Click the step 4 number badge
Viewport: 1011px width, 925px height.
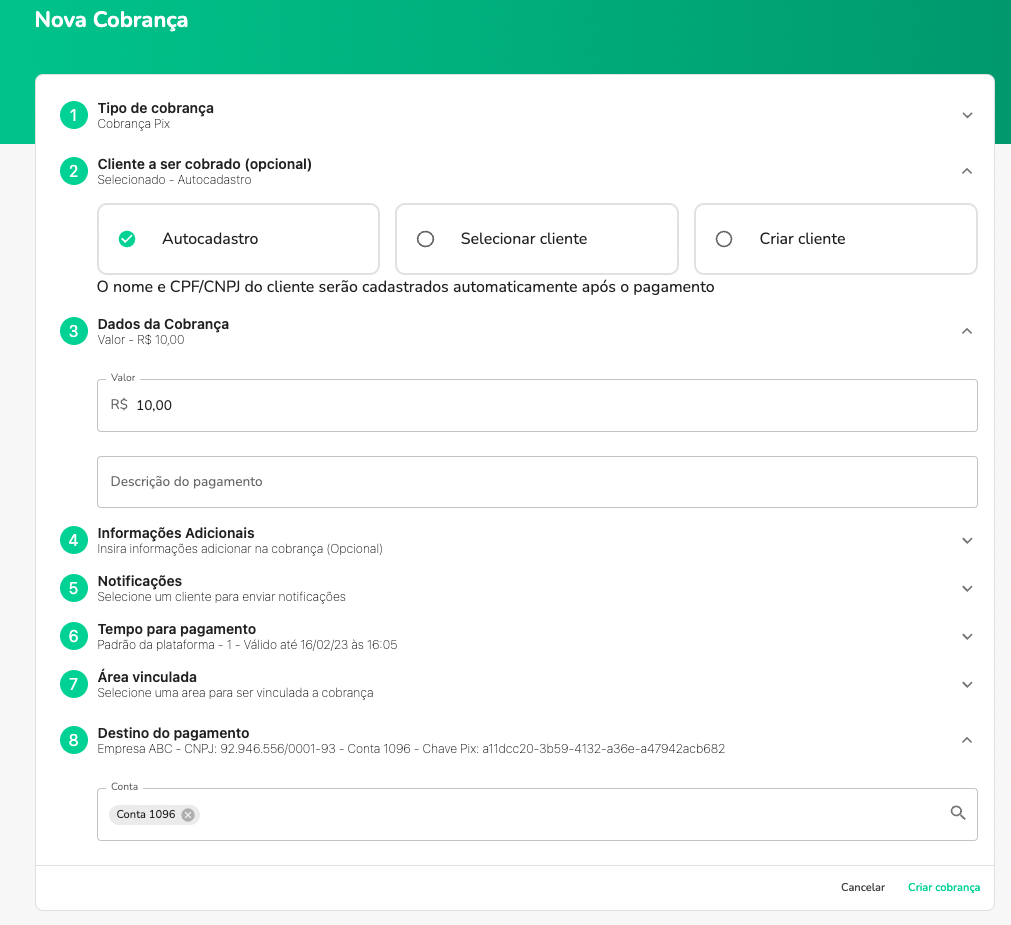[74, 540]
